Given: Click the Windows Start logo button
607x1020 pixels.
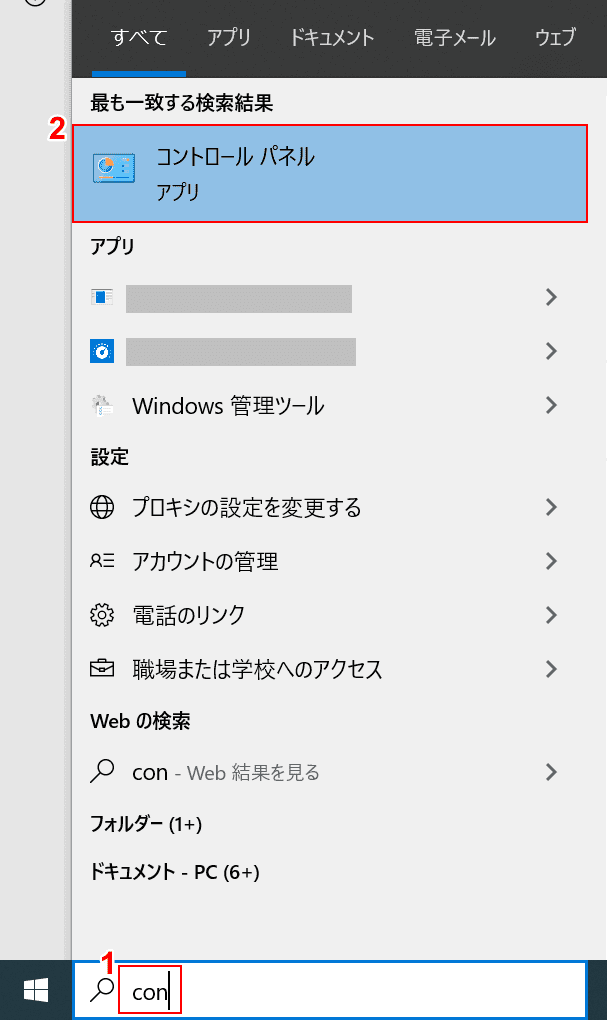Looking at the screenshot, I should pyautogui.click(x=36, y=990).
